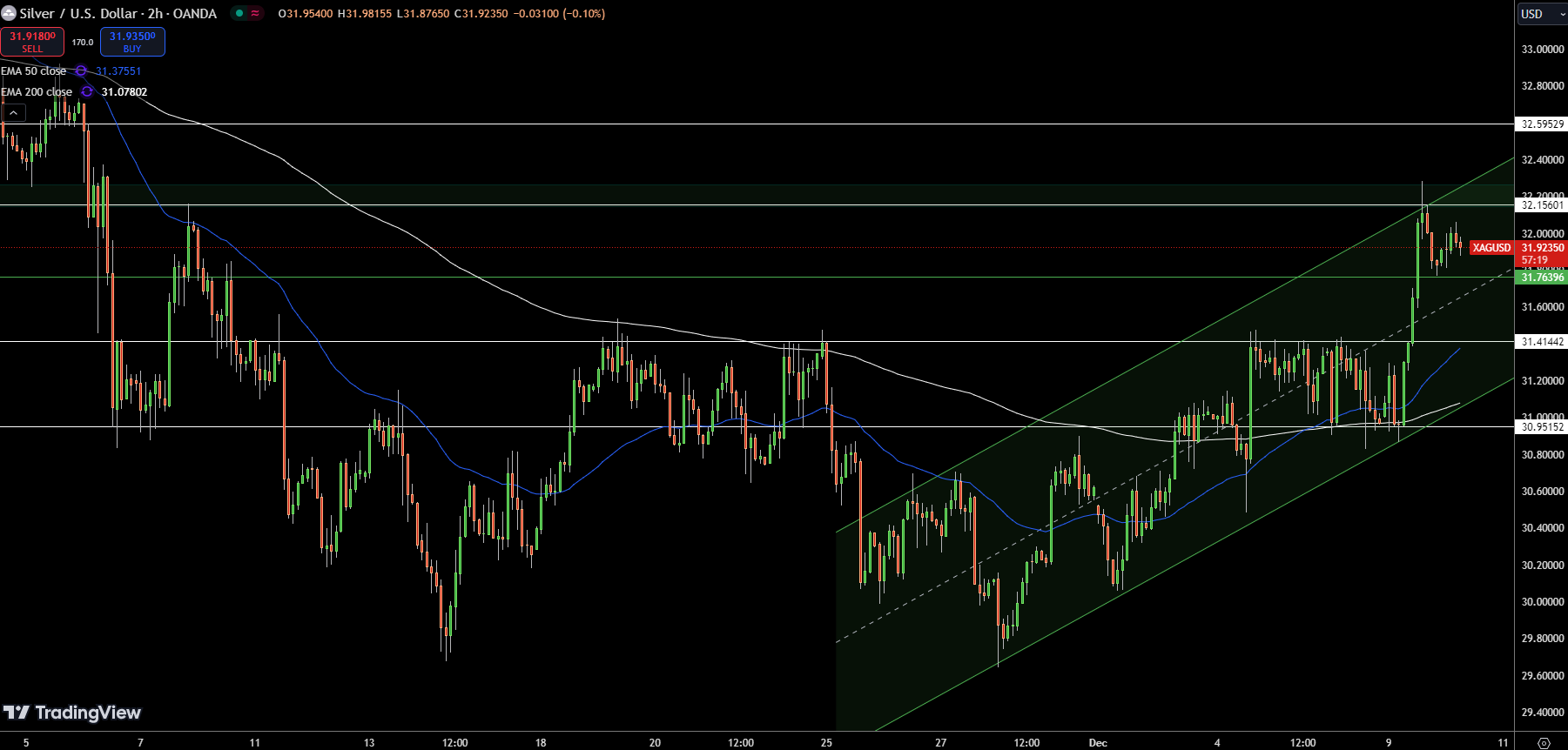Select the 32.15601 horizontal line price label
Screen dimensions: 1568x750
click(1542, 205)
